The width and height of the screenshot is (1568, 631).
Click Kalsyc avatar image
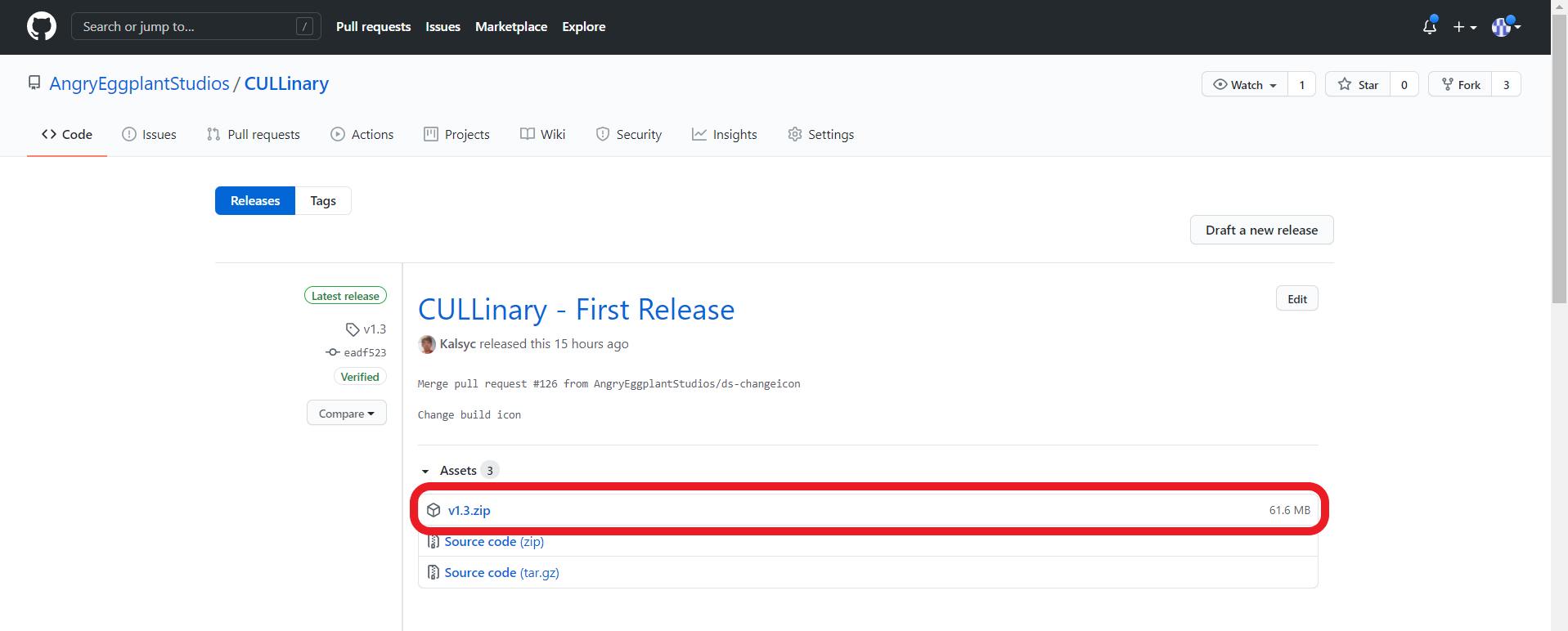pyautogui.click(x=427, y=344)
